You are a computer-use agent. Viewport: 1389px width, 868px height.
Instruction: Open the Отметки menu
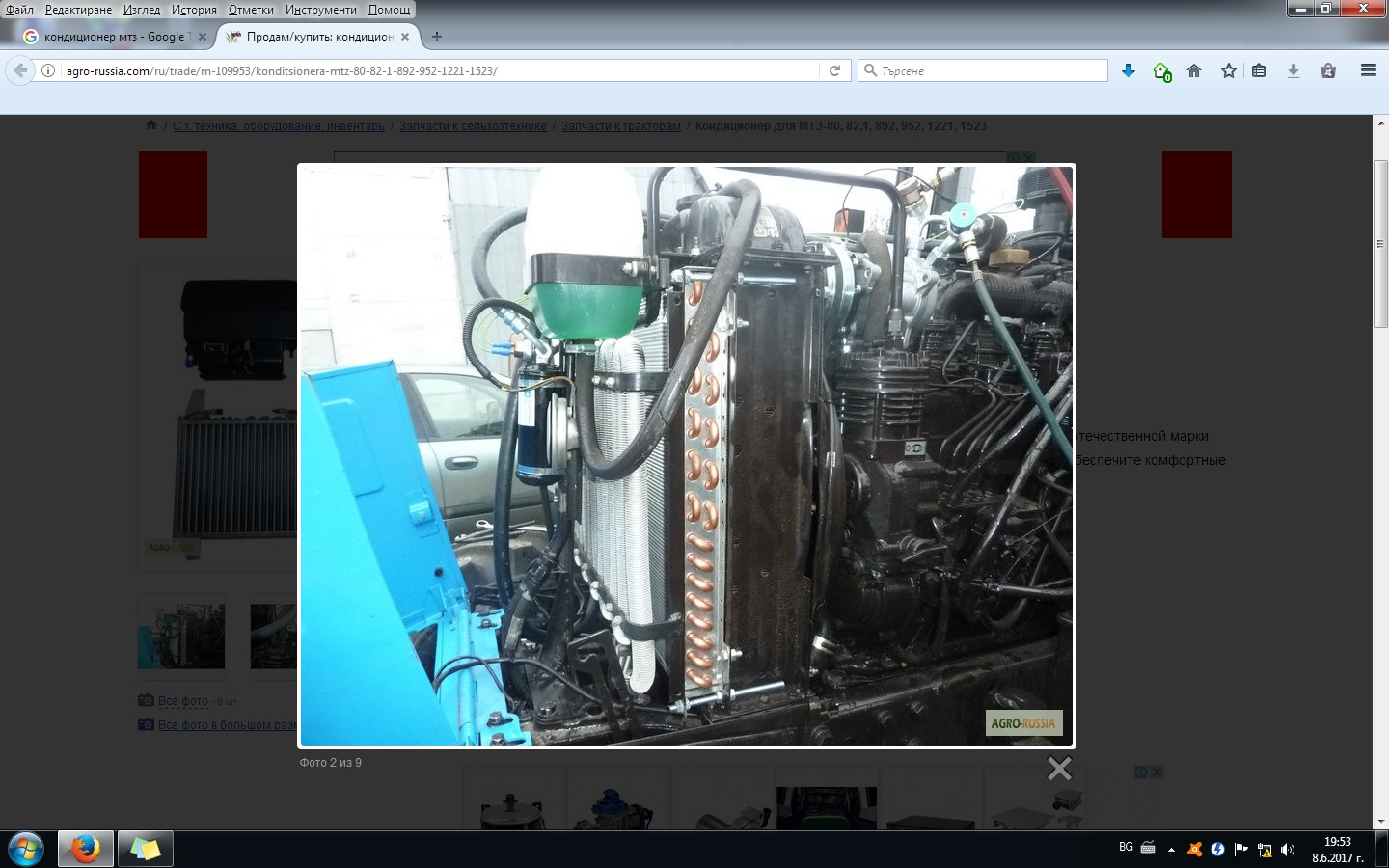point(251,10)
